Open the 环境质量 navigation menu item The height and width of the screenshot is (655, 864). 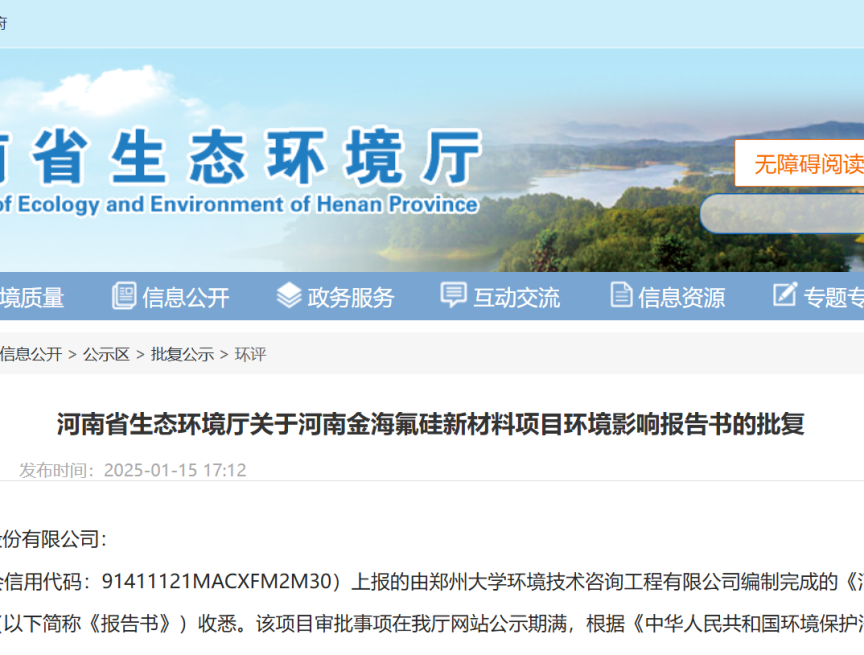coord(32,297)
